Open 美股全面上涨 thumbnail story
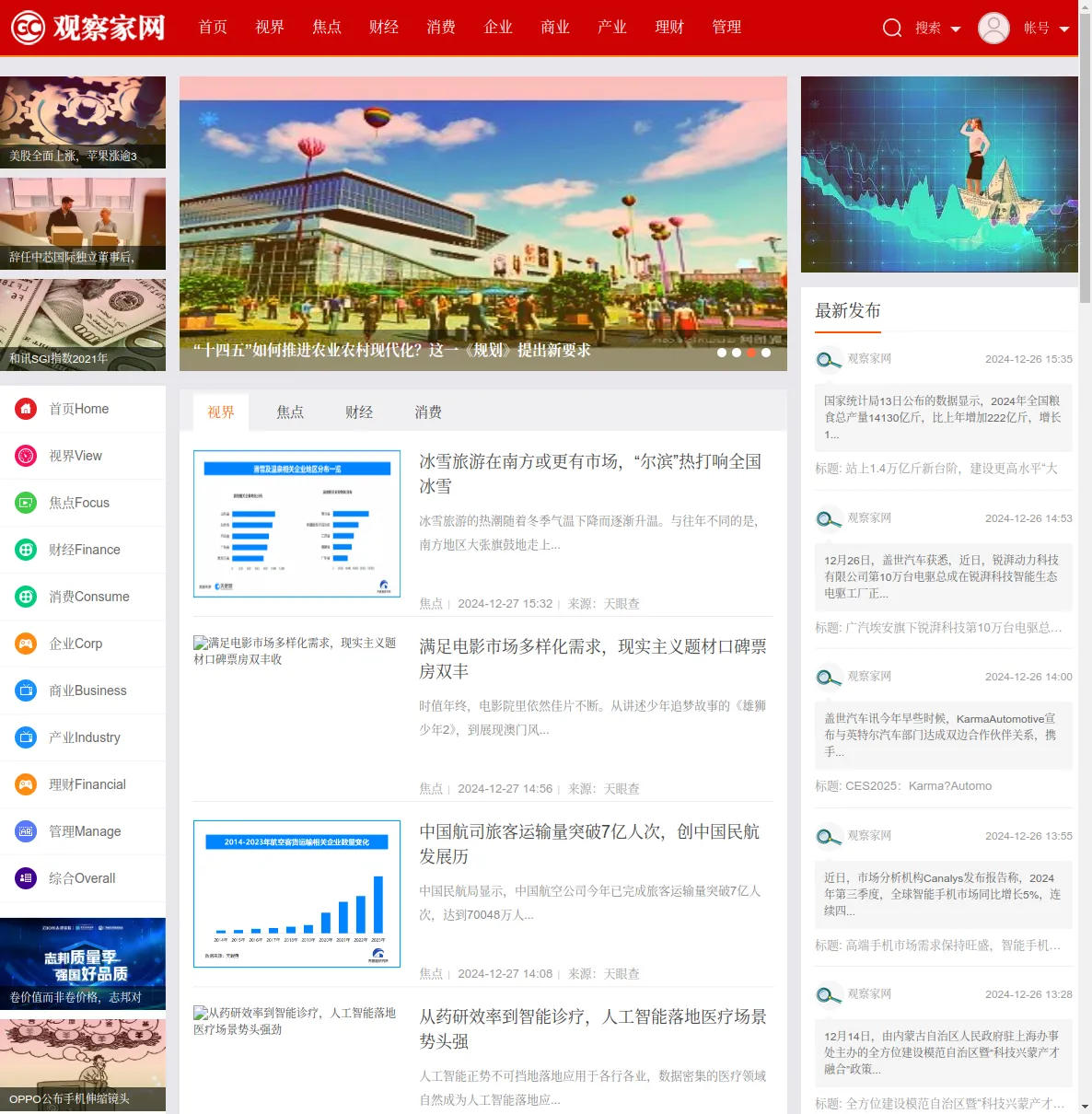 83,122
